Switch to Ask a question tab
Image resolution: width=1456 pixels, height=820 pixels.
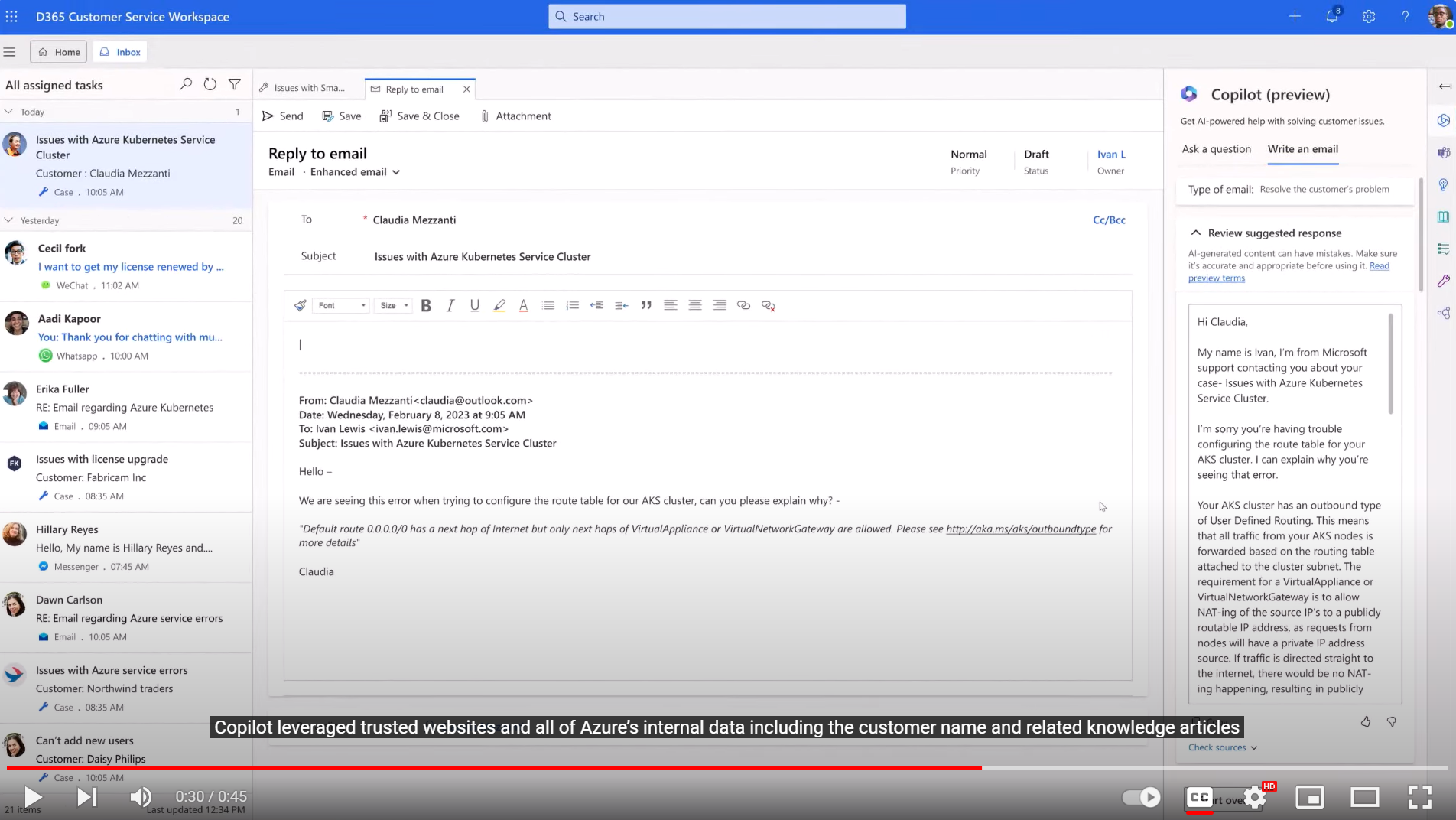coord(1216,149)
